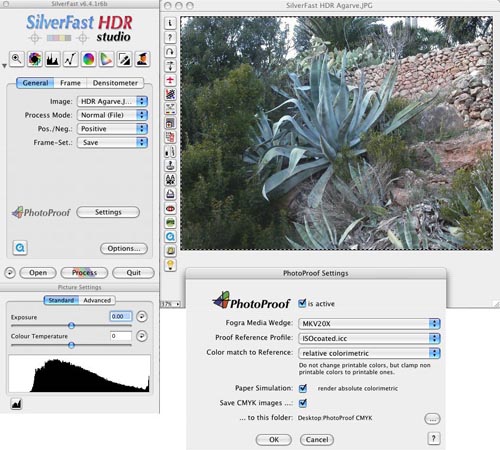
Task: Click blue Q icon in General panel
Action: point(20,248)
